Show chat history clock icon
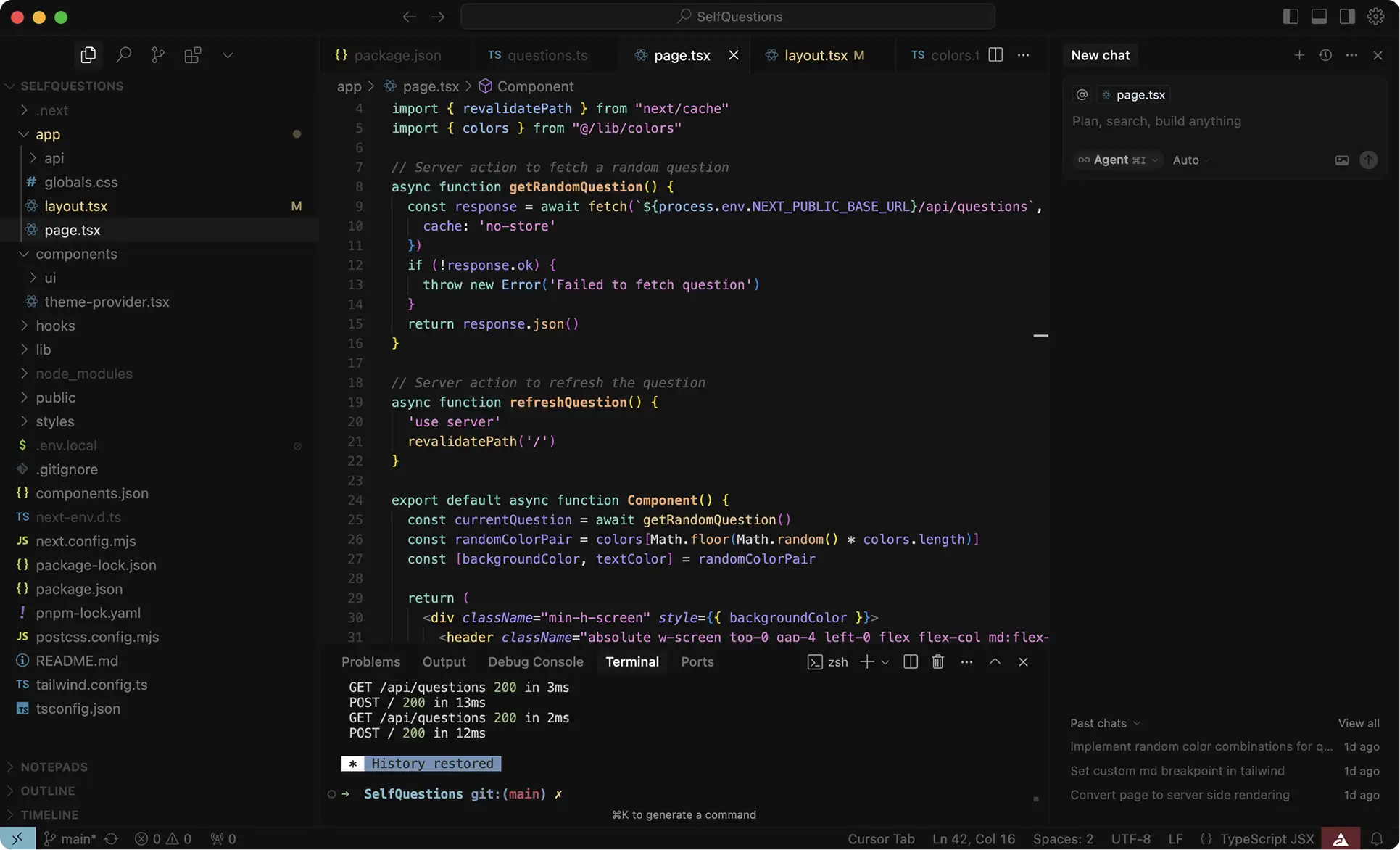 [x=1325, y=55]
